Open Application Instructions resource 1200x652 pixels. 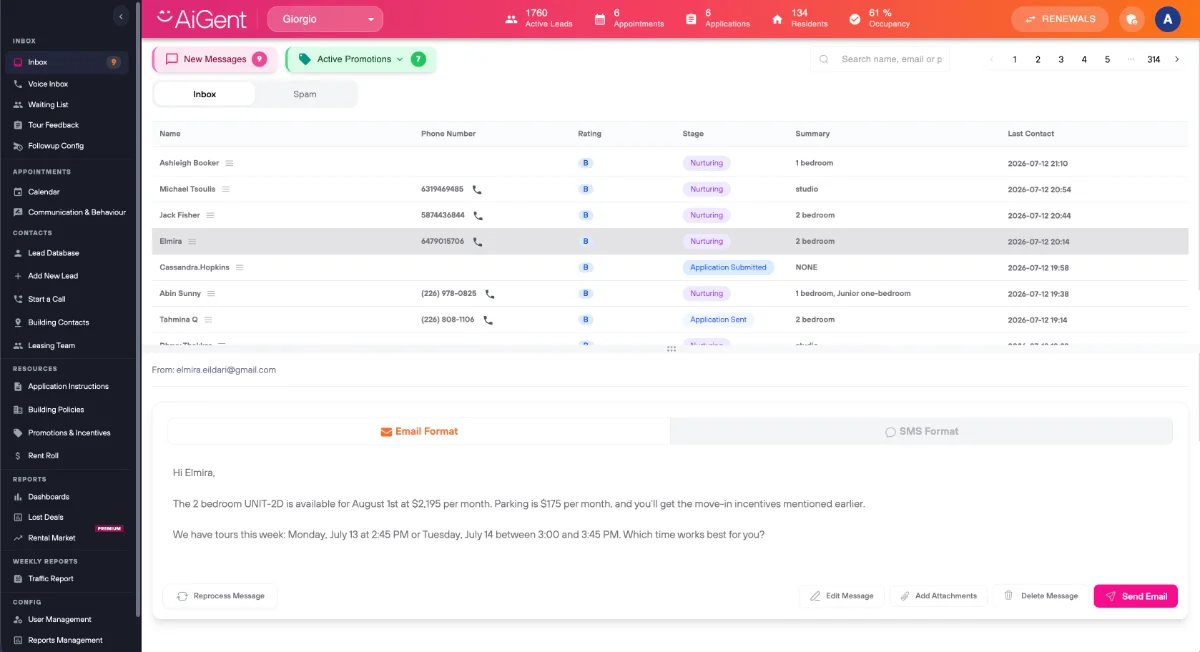coord(68,386)
